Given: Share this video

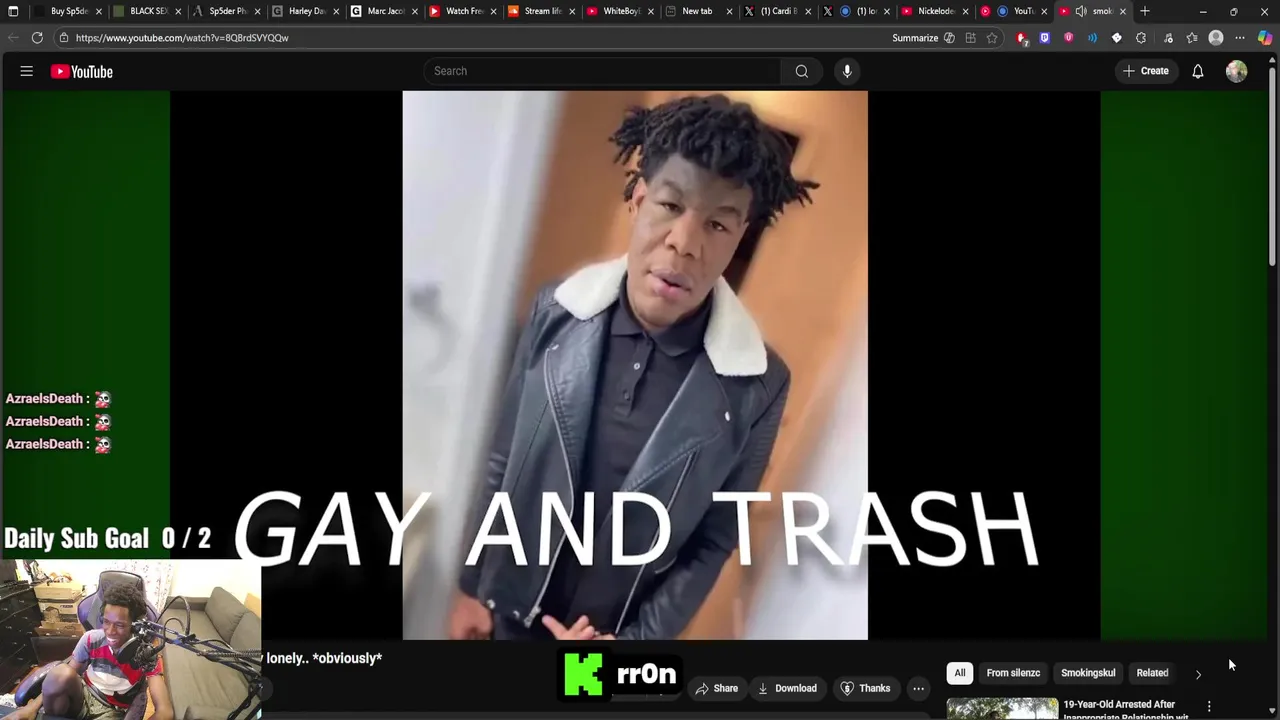Looking at the screenshot, I should coord(716,688).
